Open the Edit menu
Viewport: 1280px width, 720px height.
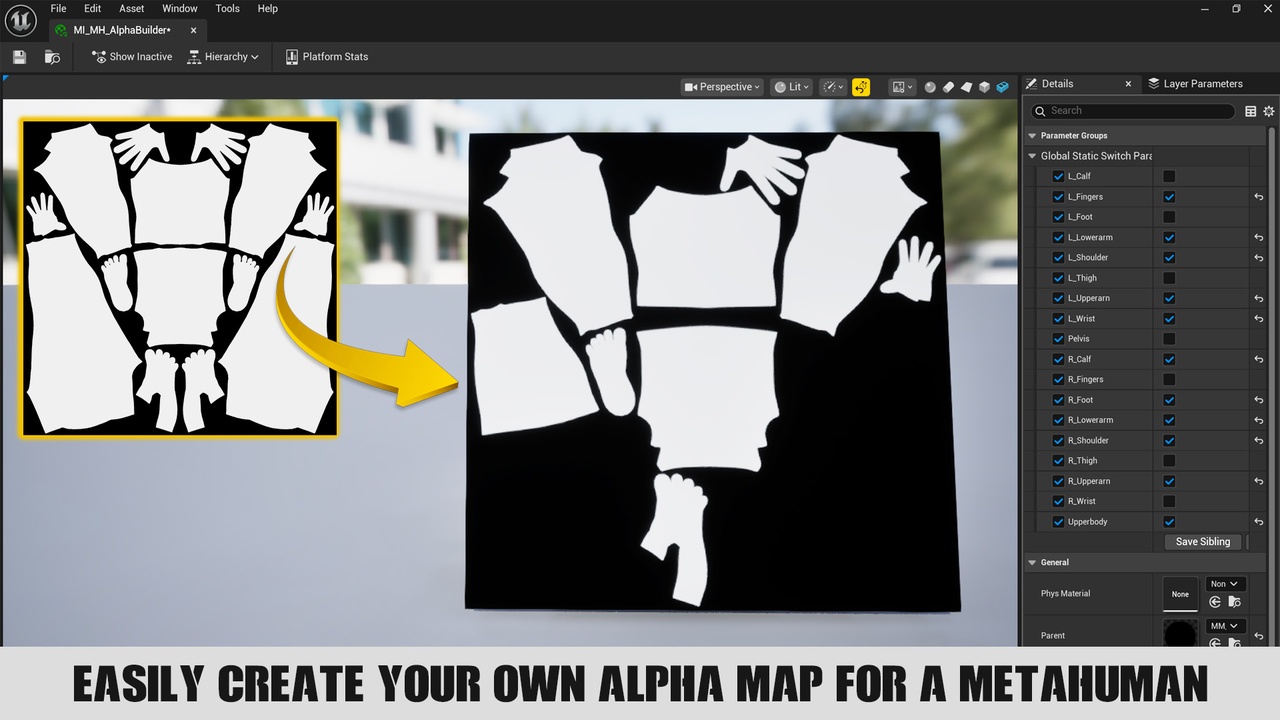(x=93, y=9)
